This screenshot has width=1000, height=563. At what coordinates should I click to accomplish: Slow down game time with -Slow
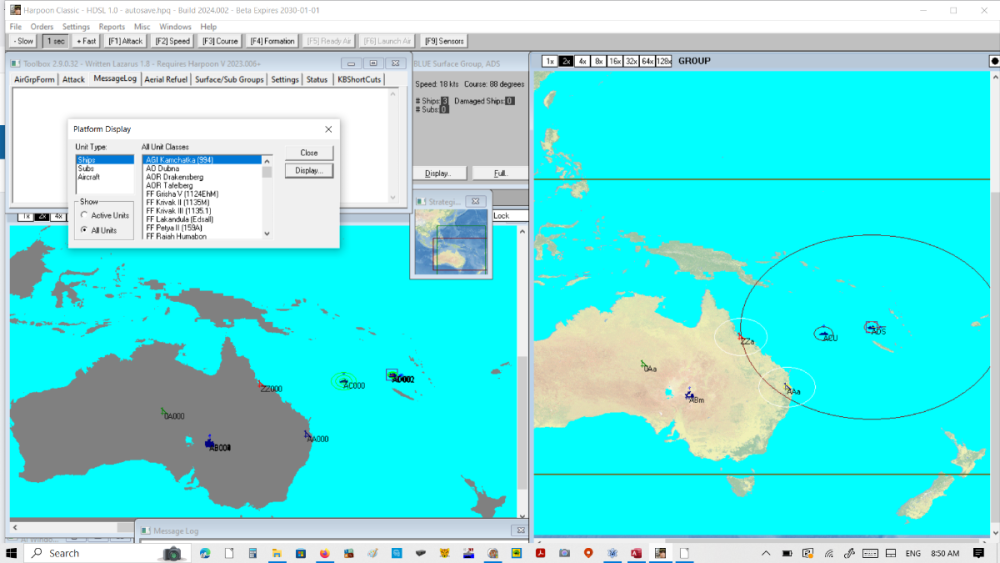pos(24,41)
